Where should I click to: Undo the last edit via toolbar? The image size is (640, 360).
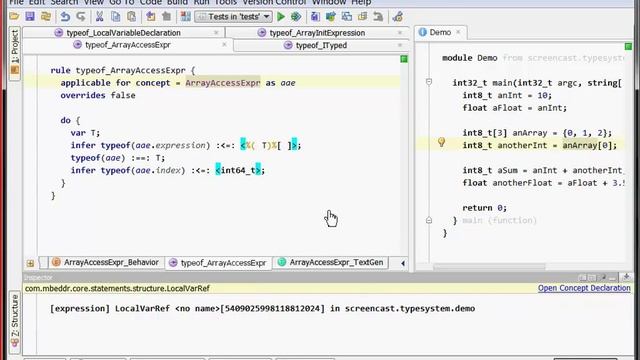click(65, 16)
